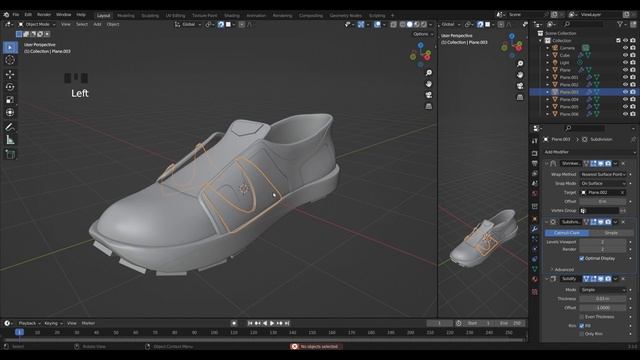640x360 pixels.
Task: Open the Render menu
Action: click(44, 15)
